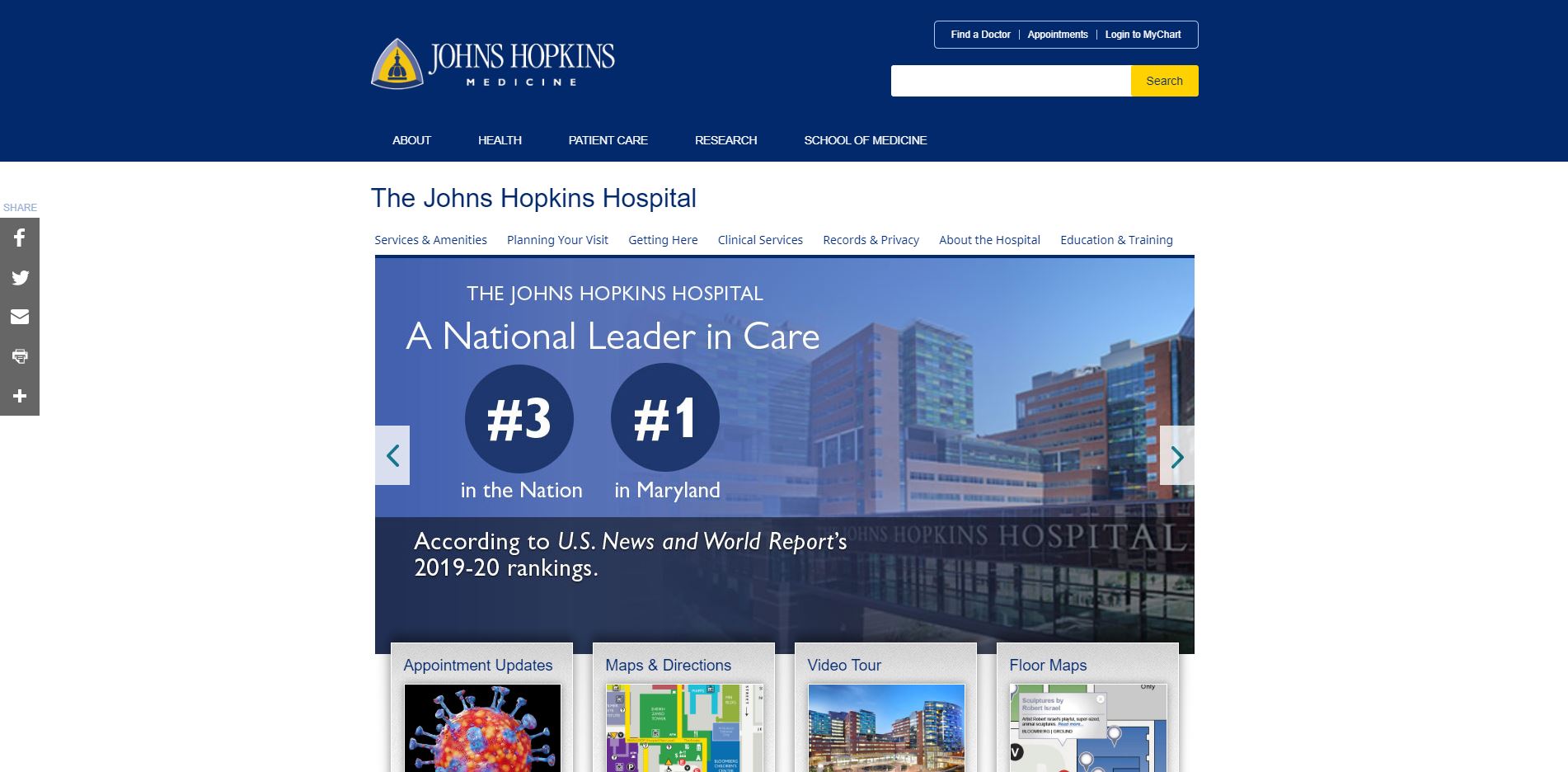Click the National Leader in Care banner
1568x772 pixels.
[x=784, y=455]
